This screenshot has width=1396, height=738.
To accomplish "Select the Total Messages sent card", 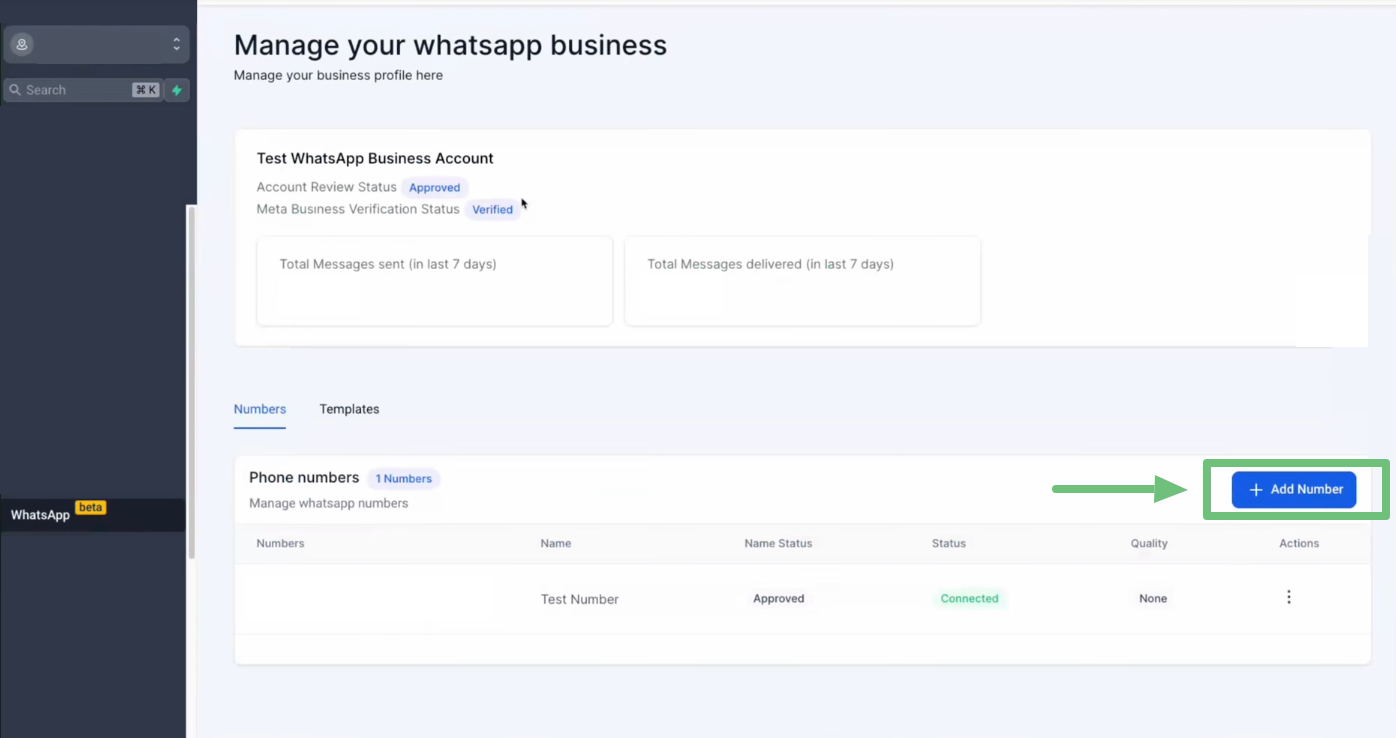I will (435, 281).
